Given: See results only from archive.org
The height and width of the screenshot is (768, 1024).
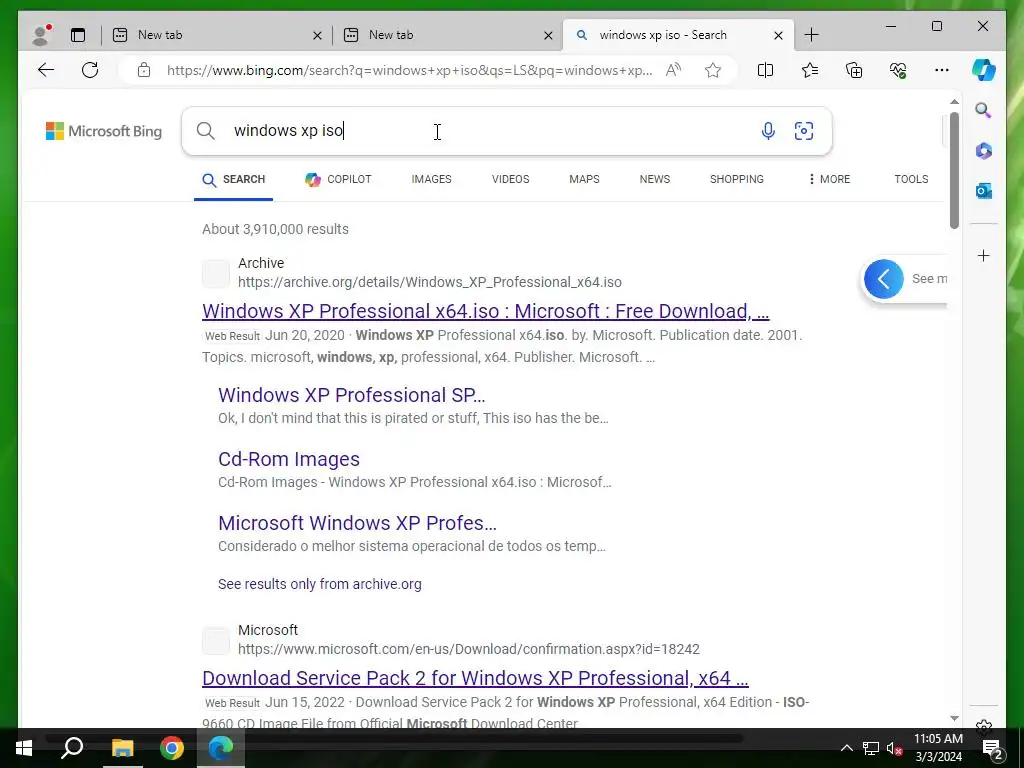Looking at the screenshot, I should click(x=319, y=584).
